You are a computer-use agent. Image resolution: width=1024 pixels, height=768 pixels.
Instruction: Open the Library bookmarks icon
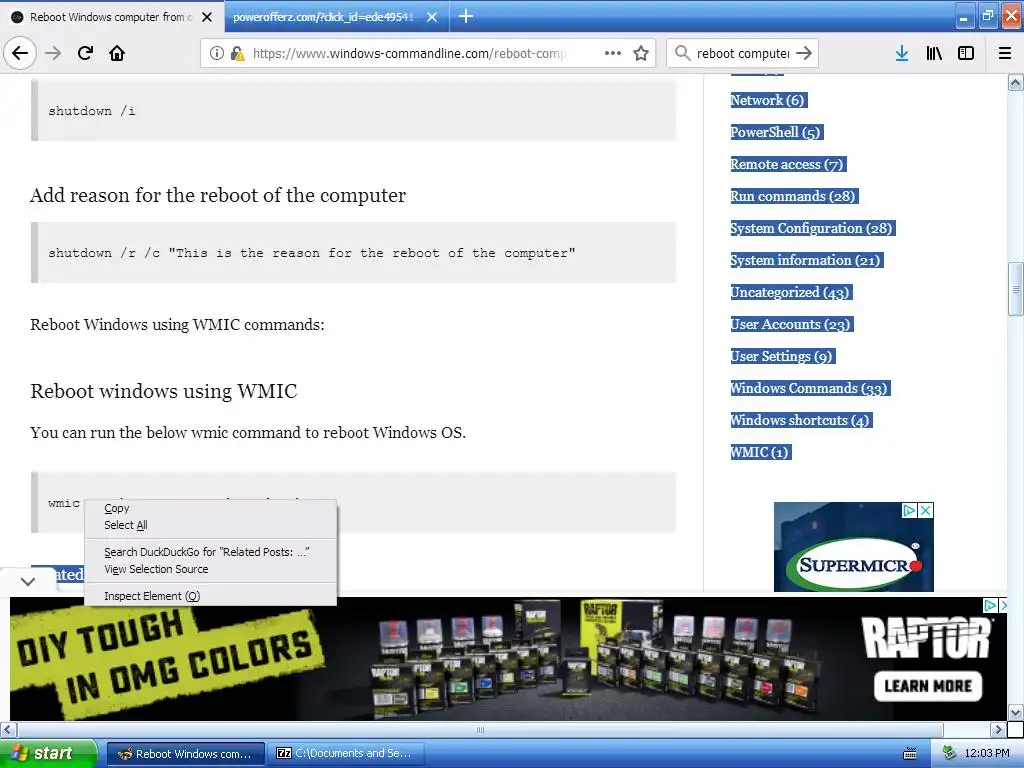[934, 53]
